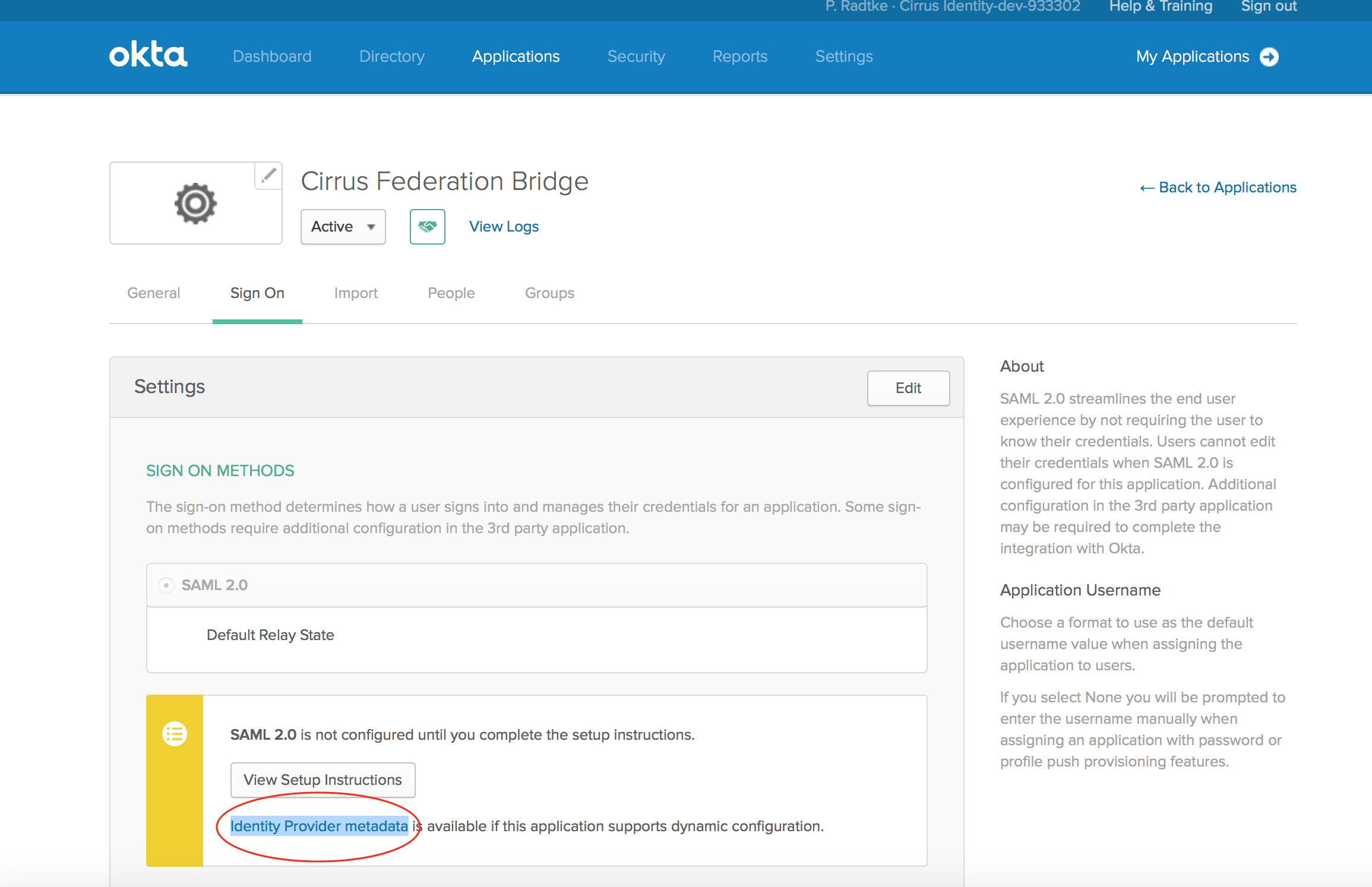The width and height of the screenshot is (1372, 887).
Task: Click the green handshake assign icon
Action: pos(428,227)
